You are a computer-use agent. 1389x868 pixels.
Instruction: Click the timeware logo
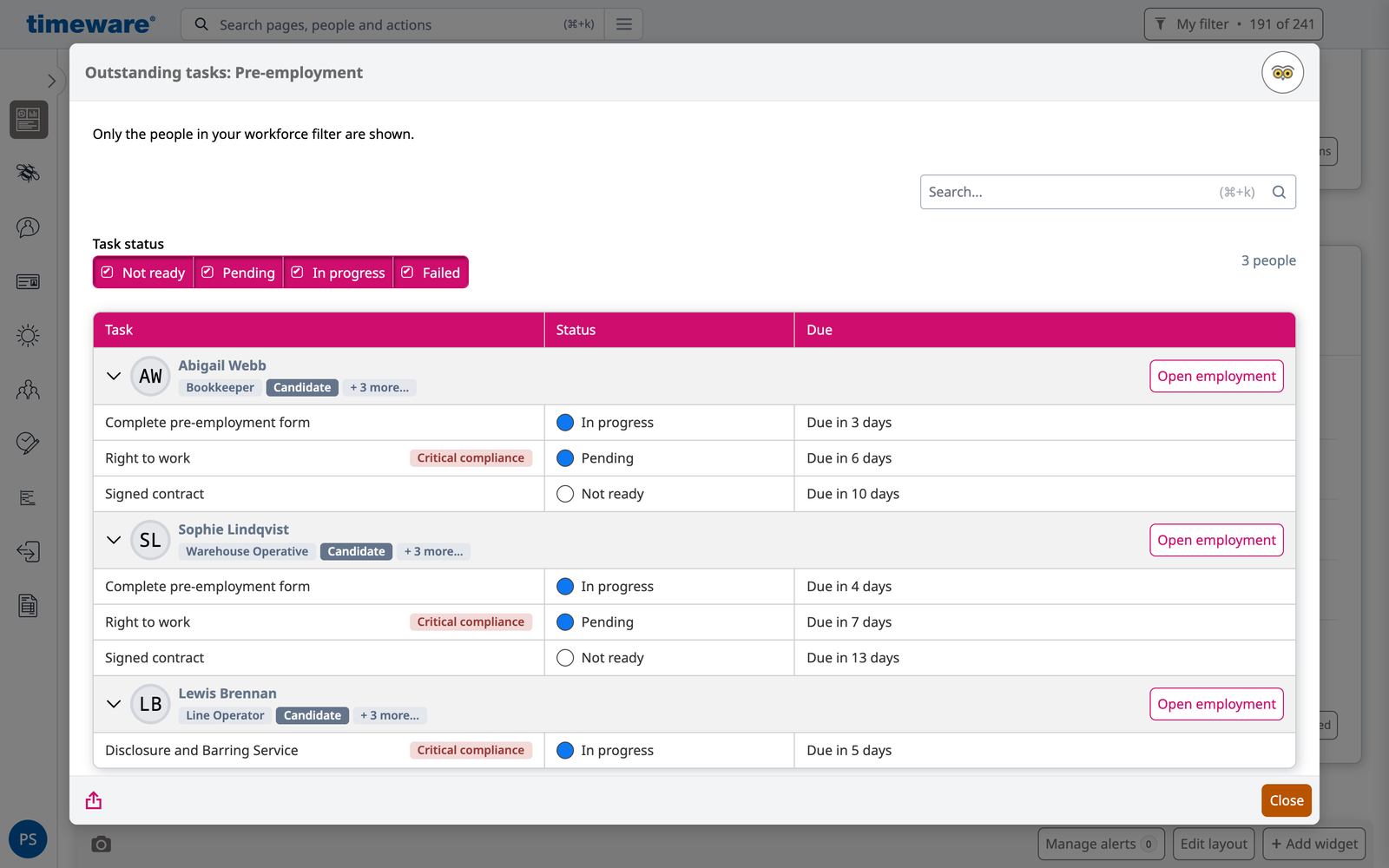coord(91,23)
